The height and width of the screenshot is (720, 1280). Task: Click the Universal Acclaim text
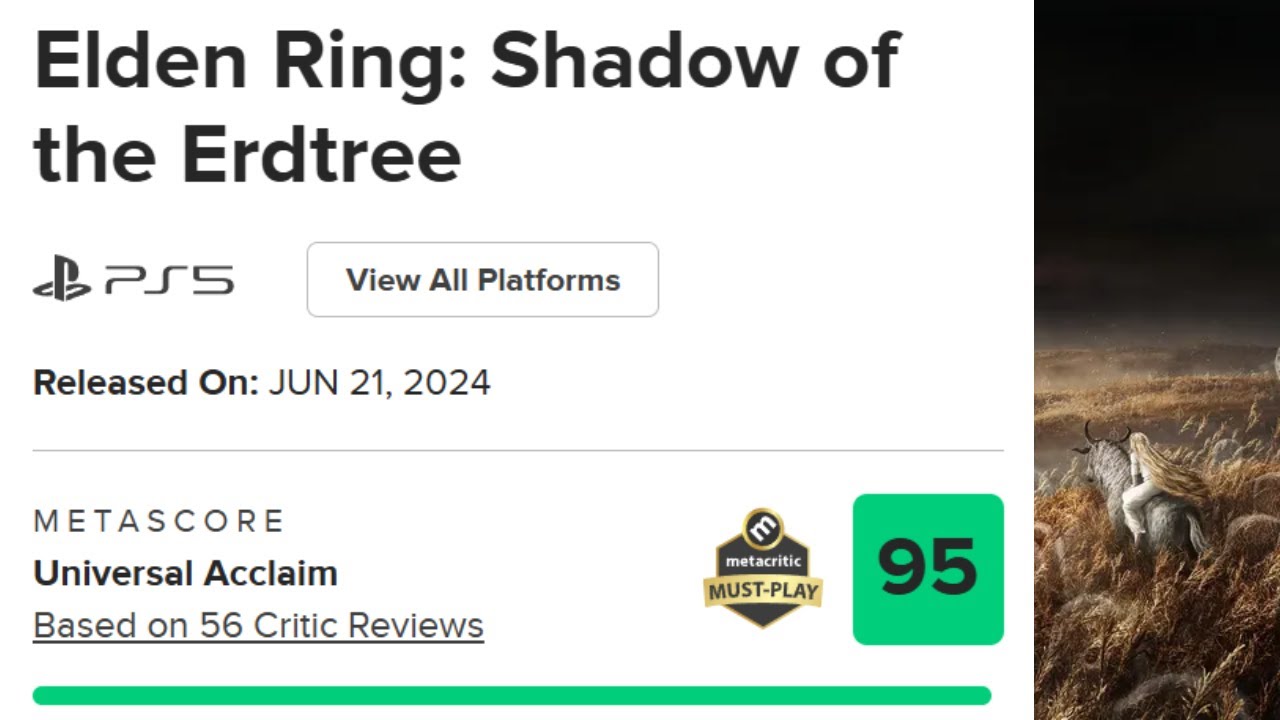click(186, 574)
